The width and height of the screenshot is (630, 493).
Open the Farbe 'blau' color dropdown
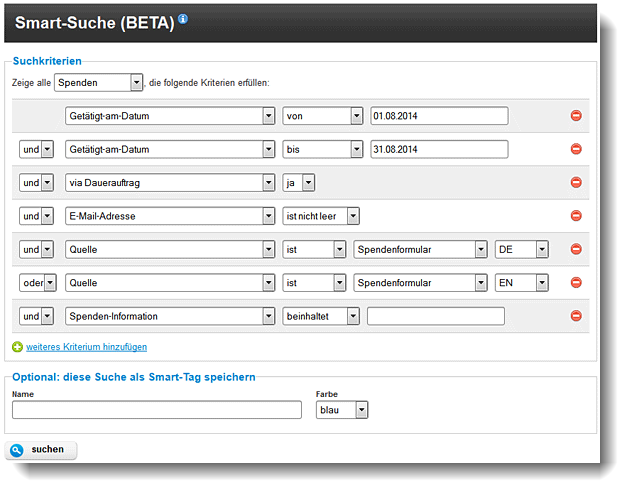click(x=342, y=410)
